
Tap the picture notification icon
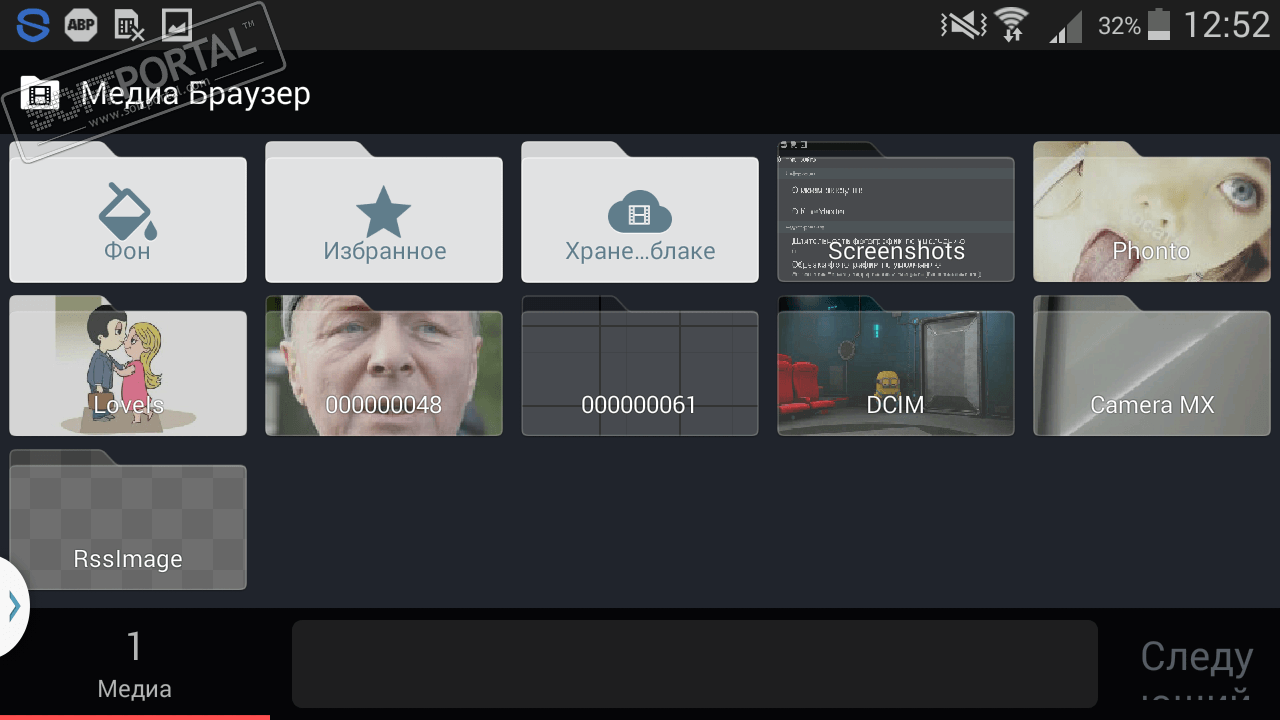pos(177,25)
